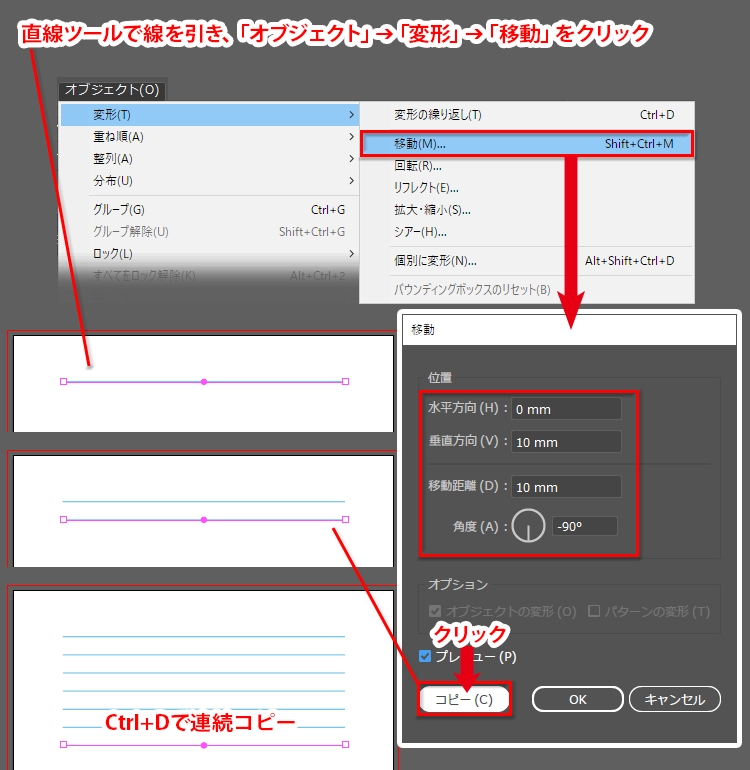
Task: Choose 個別に変形(N)... entry
Action: [x=527, y=261]
